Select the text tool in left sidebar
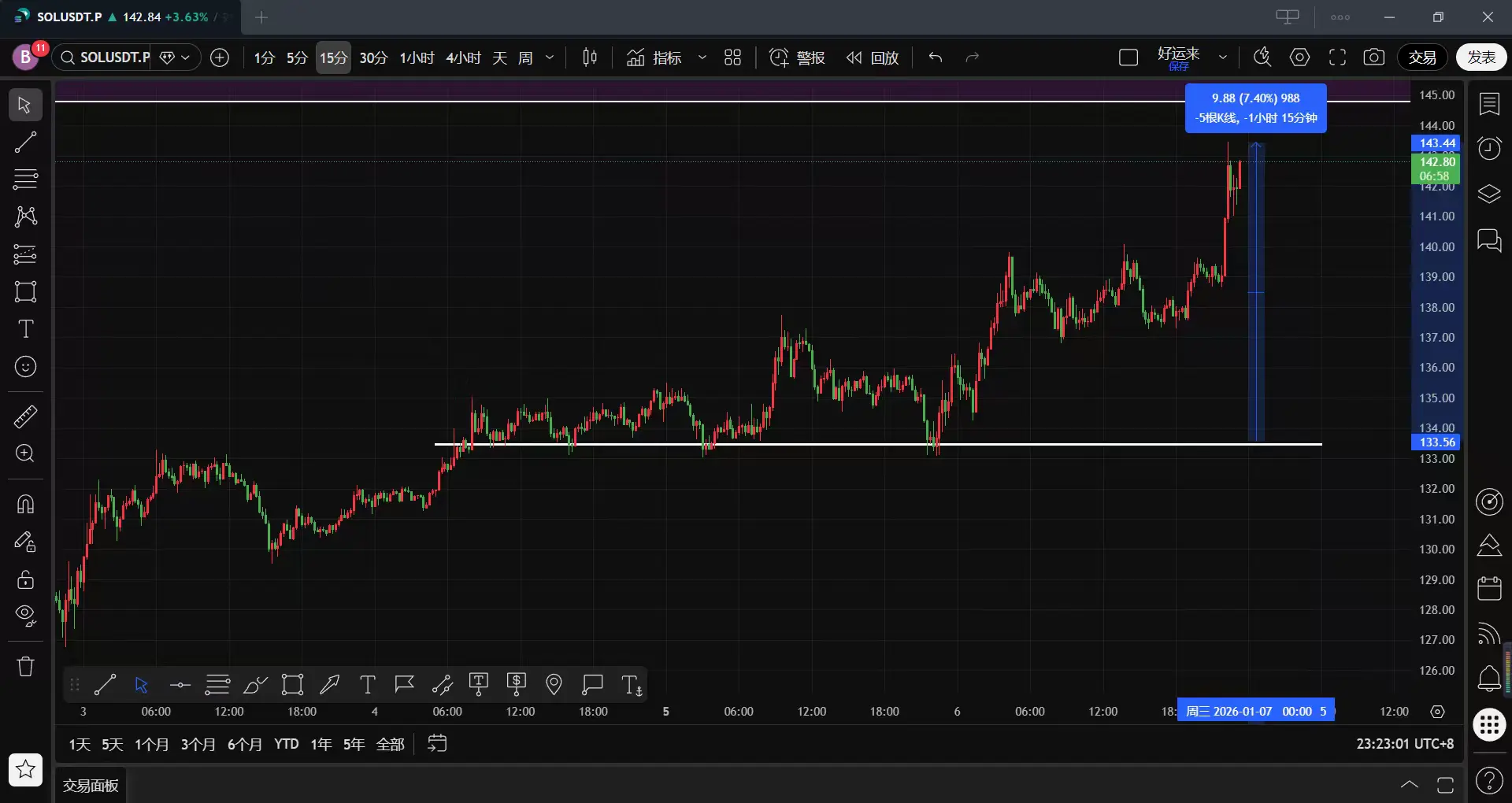Screen dimensions: 1512x803 coord(25,329)
